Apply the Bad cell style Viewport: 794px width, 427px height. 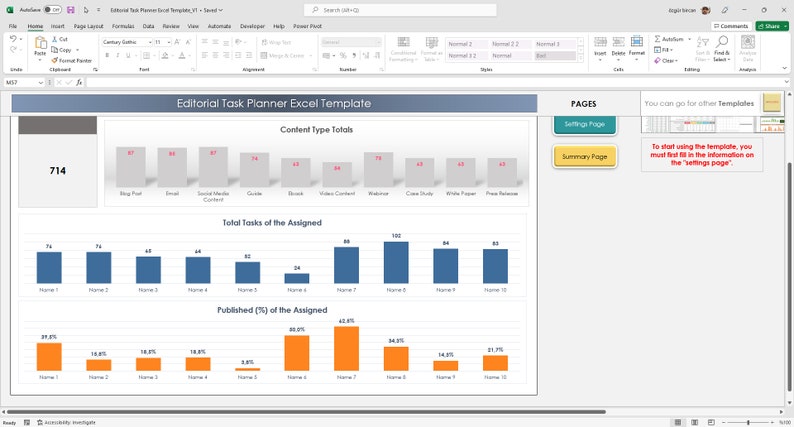tap(555, 56)
